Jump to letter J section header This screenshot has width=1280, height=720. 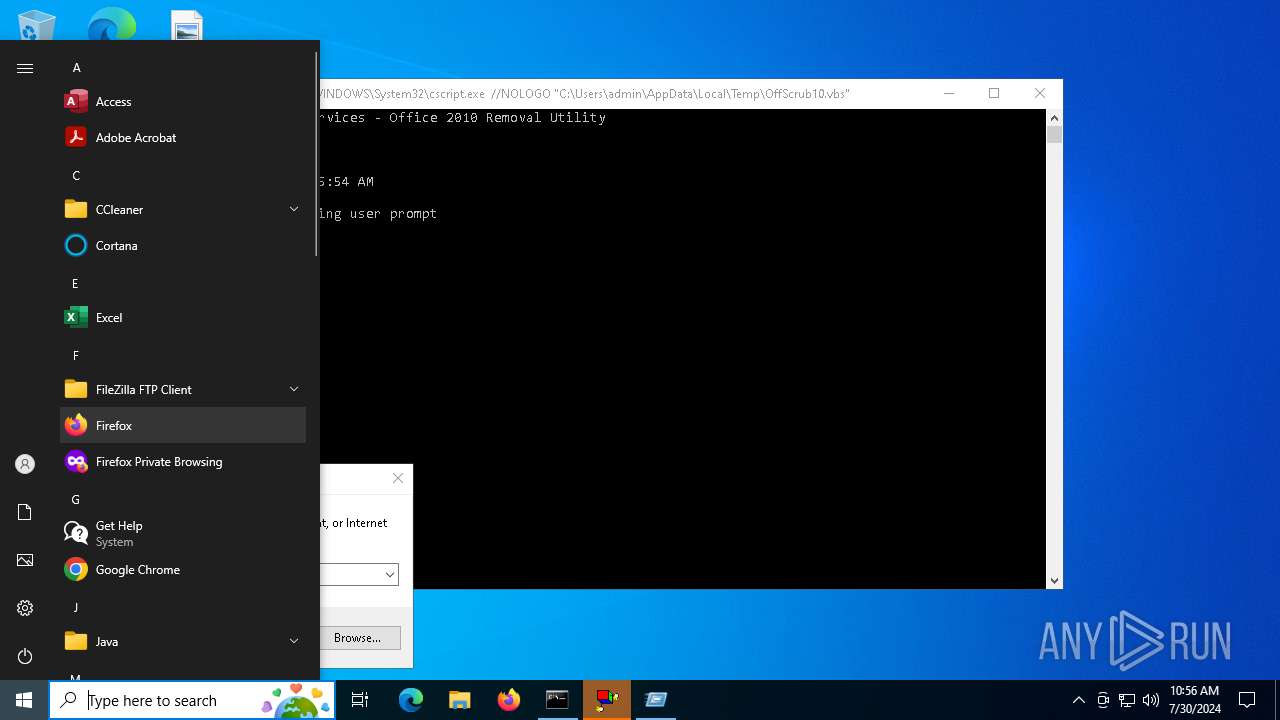click(x=75, y=607)
